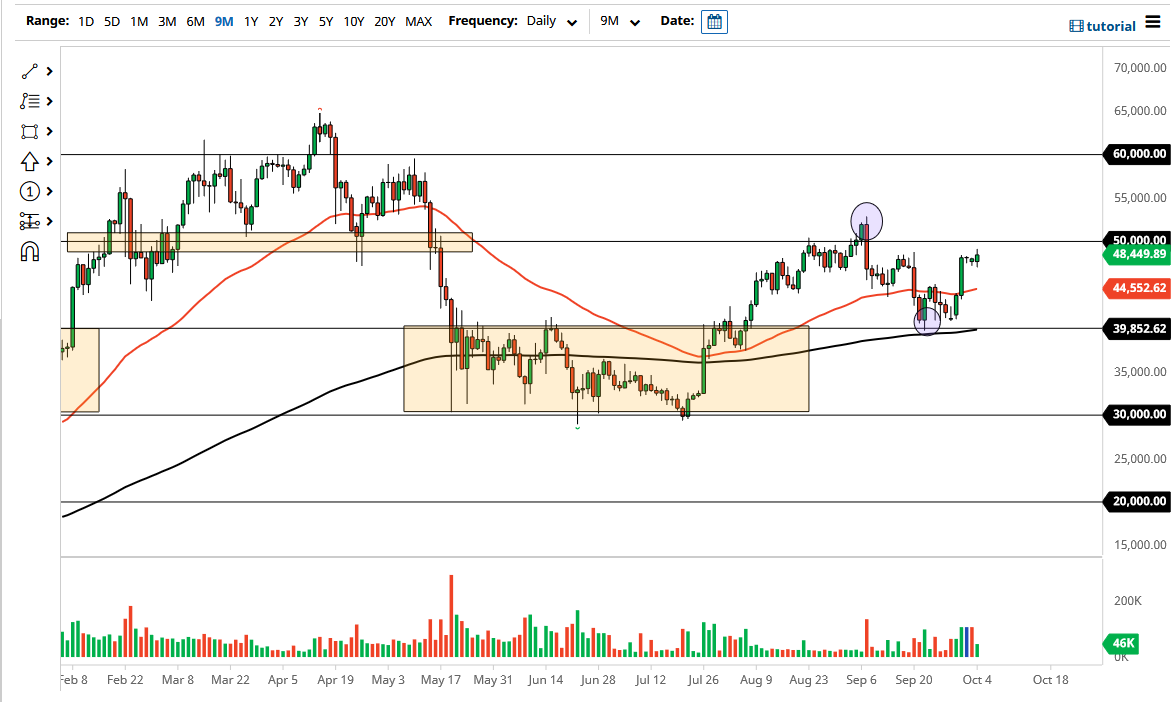Image resolution: width=1176 pixels, height=702 pixels.
Task: Select the up arrow marker tool
Action: pyautogui.click(x=29, y=161)
